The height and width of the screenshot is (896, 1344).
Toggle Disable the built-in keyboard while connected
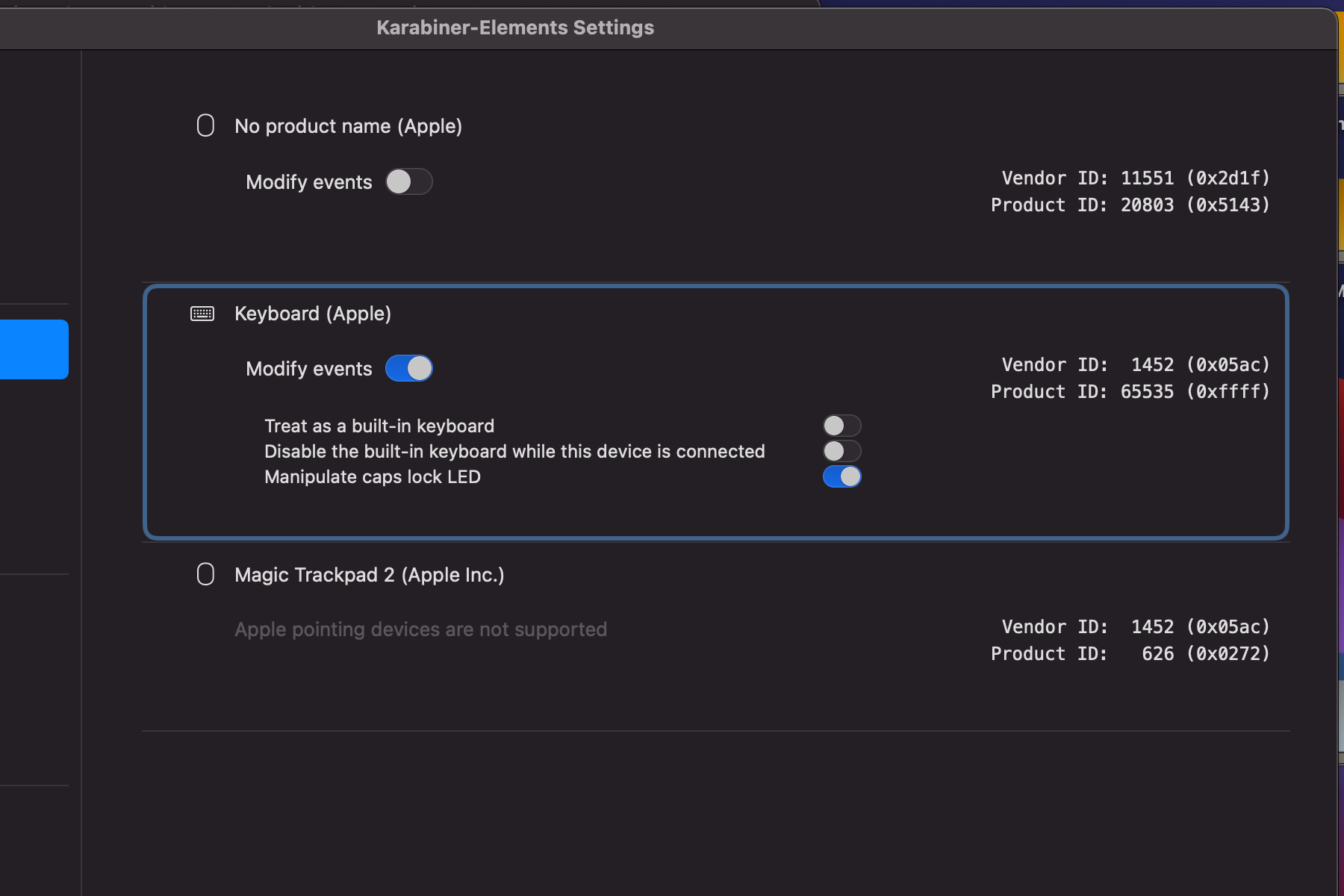[841, 451]
